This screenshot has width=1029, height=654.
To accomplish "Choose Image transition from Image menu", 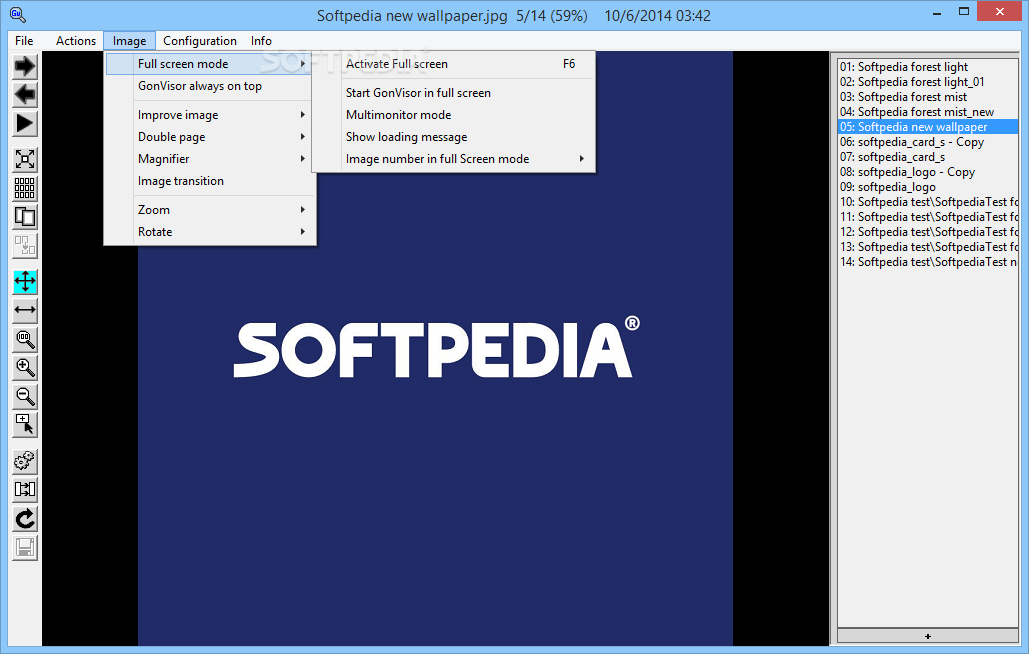I will coord(210,181).
